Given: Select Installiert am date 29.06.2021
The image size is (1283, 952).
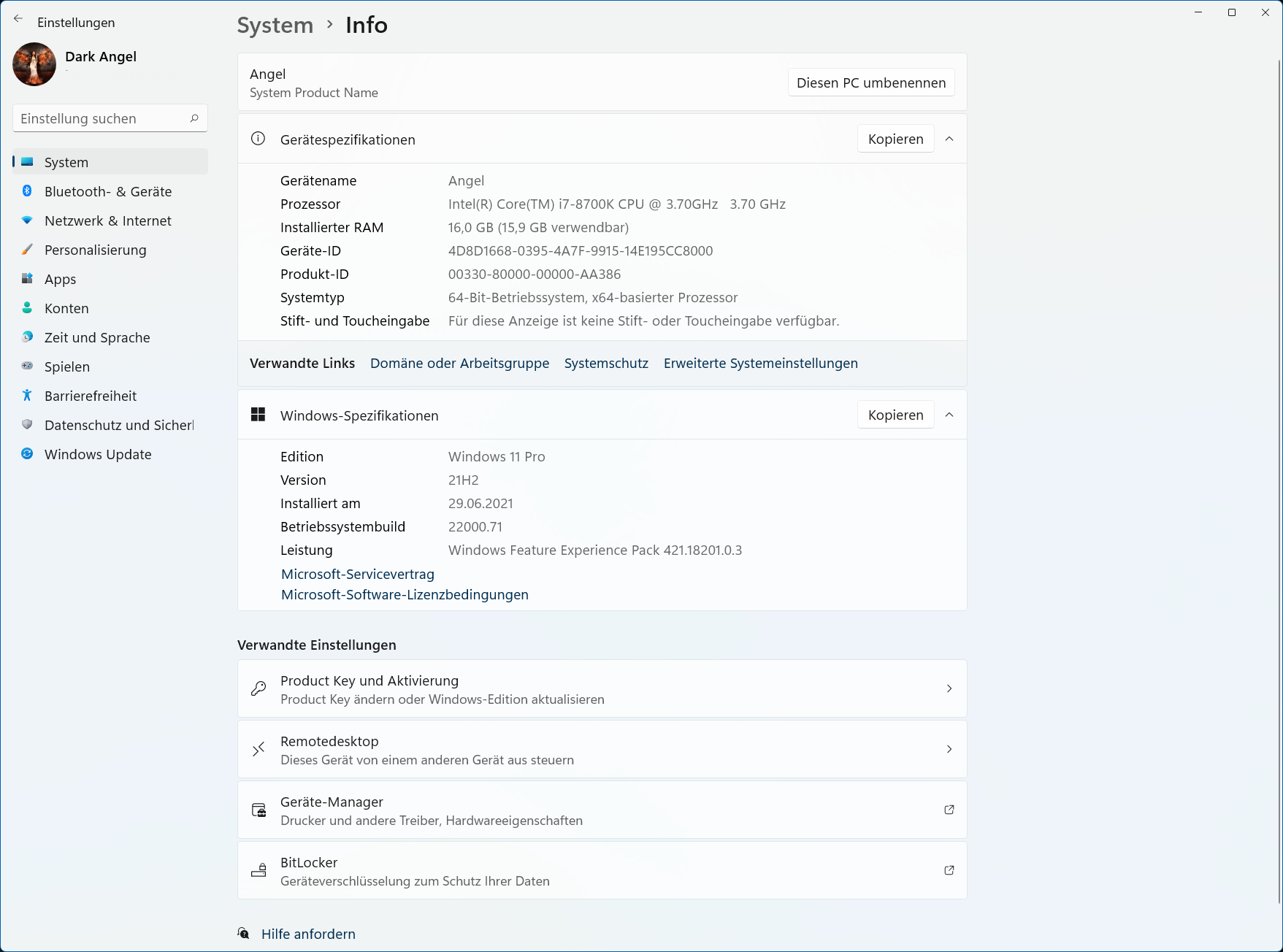Looking at the screenshot, I should (x=480, y=504).
